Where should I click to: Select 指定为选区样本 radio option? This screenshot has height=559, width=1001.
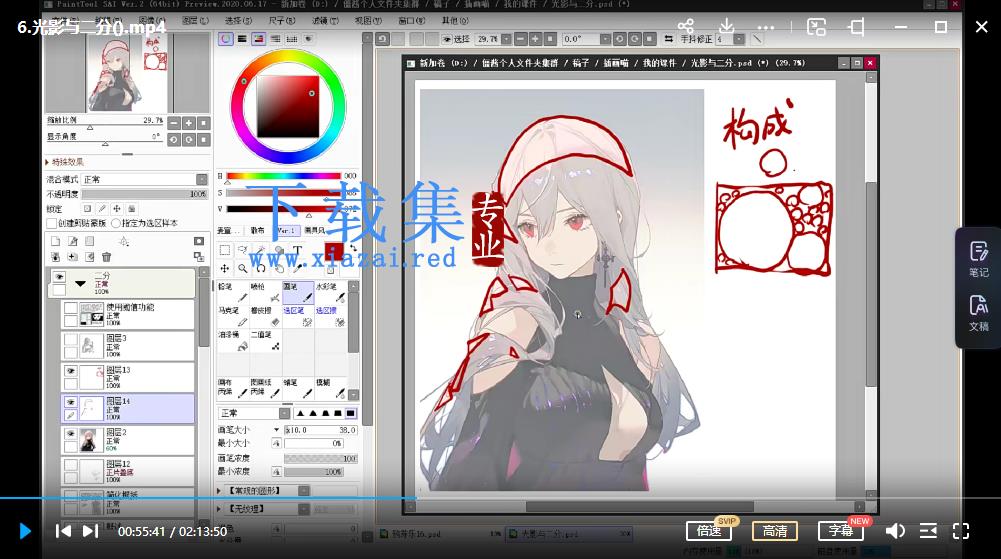pyautogui.click(x=116, y=223)
